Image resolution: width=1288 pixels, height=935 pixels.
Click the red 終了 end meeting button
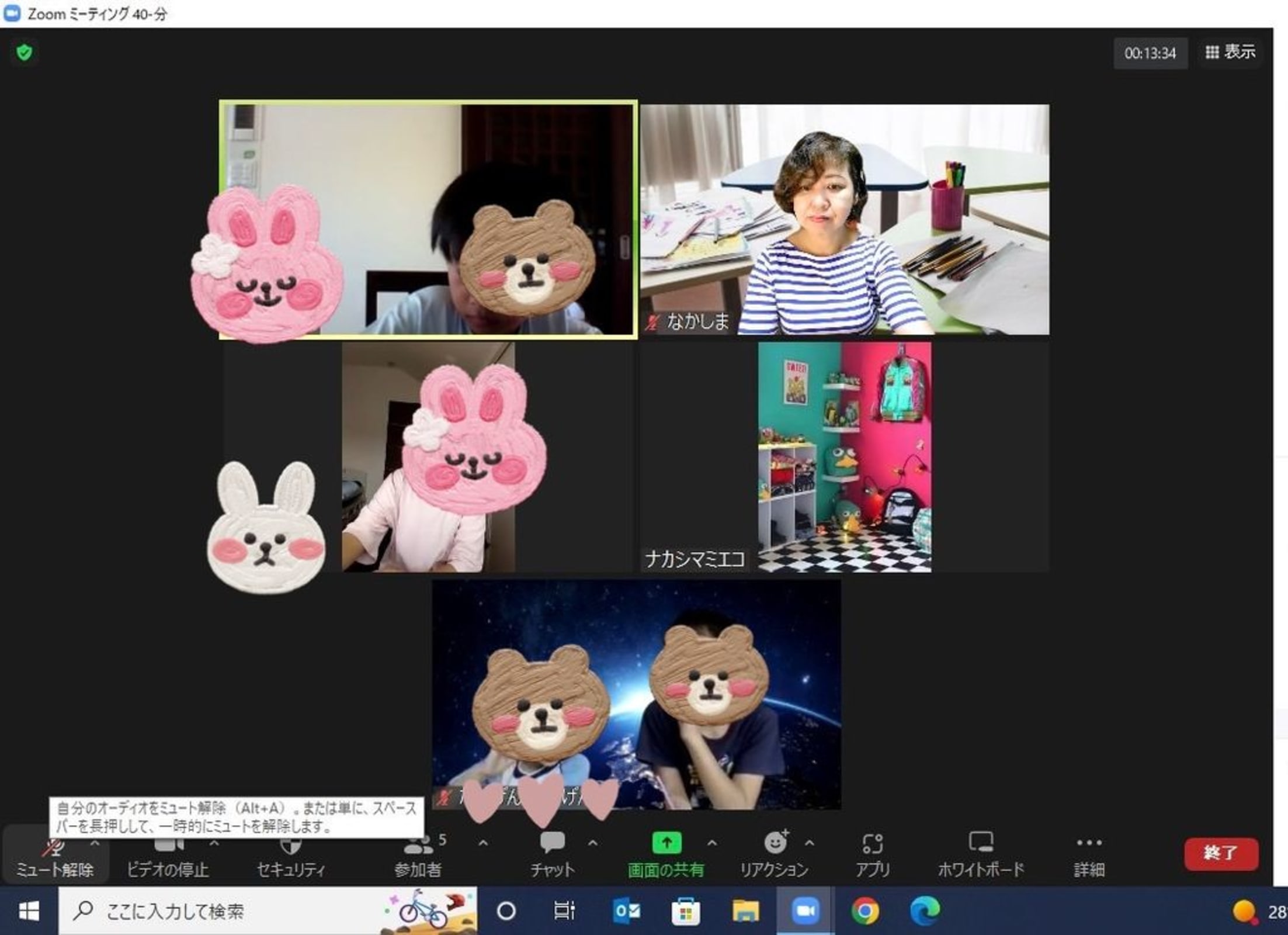pyautogui.click(x=1221, y=853)
